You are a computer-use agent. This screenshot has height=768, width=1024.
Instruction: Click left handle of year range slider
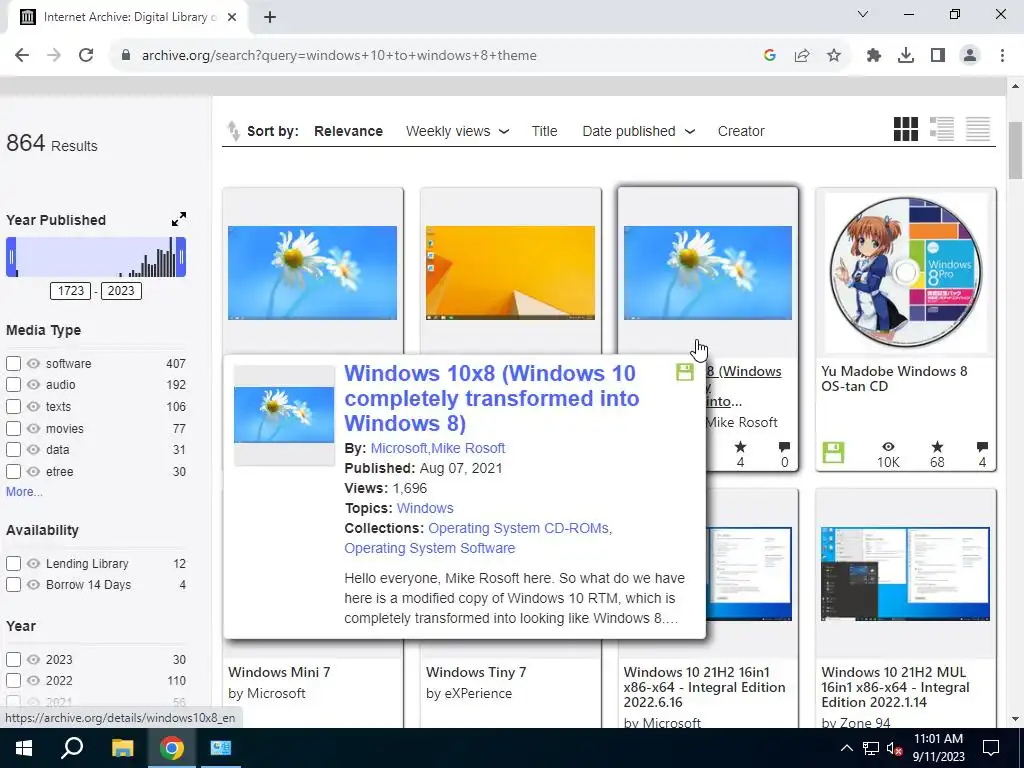point(10,257)
